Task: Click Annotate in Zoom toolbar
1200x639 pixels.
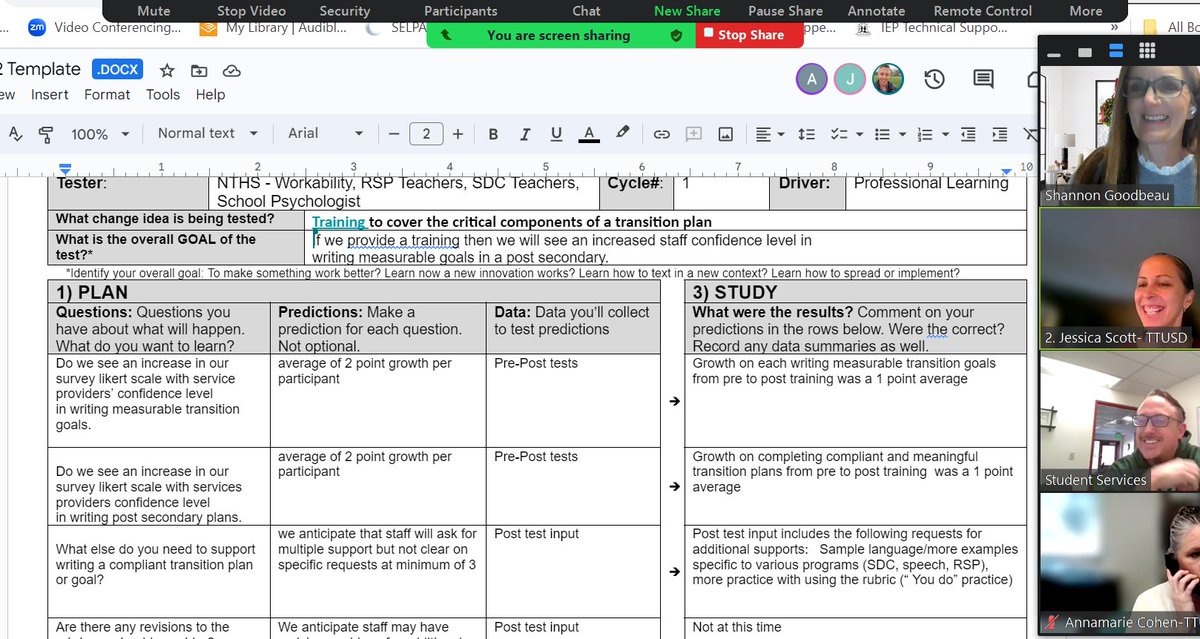Action: [x=876, y=11]
